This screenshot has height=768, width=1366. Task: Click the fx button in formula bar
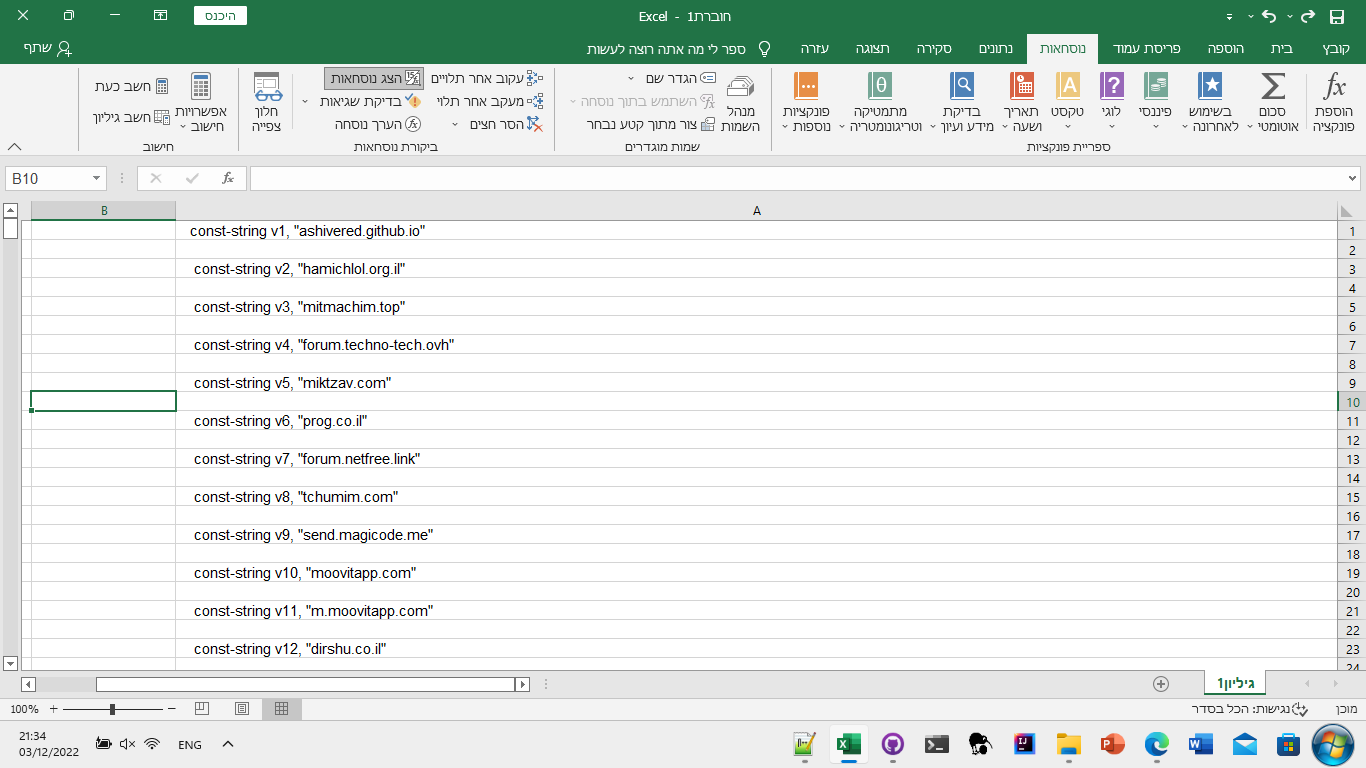pos(228,178)
